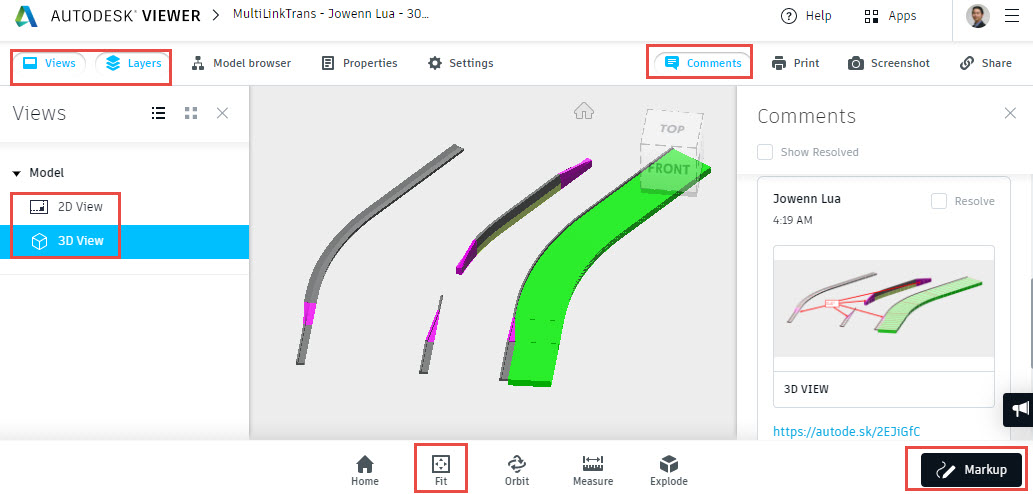The image size is (1033, 494).
Task: Toggle the Comments panel
Action: [703, 63]
